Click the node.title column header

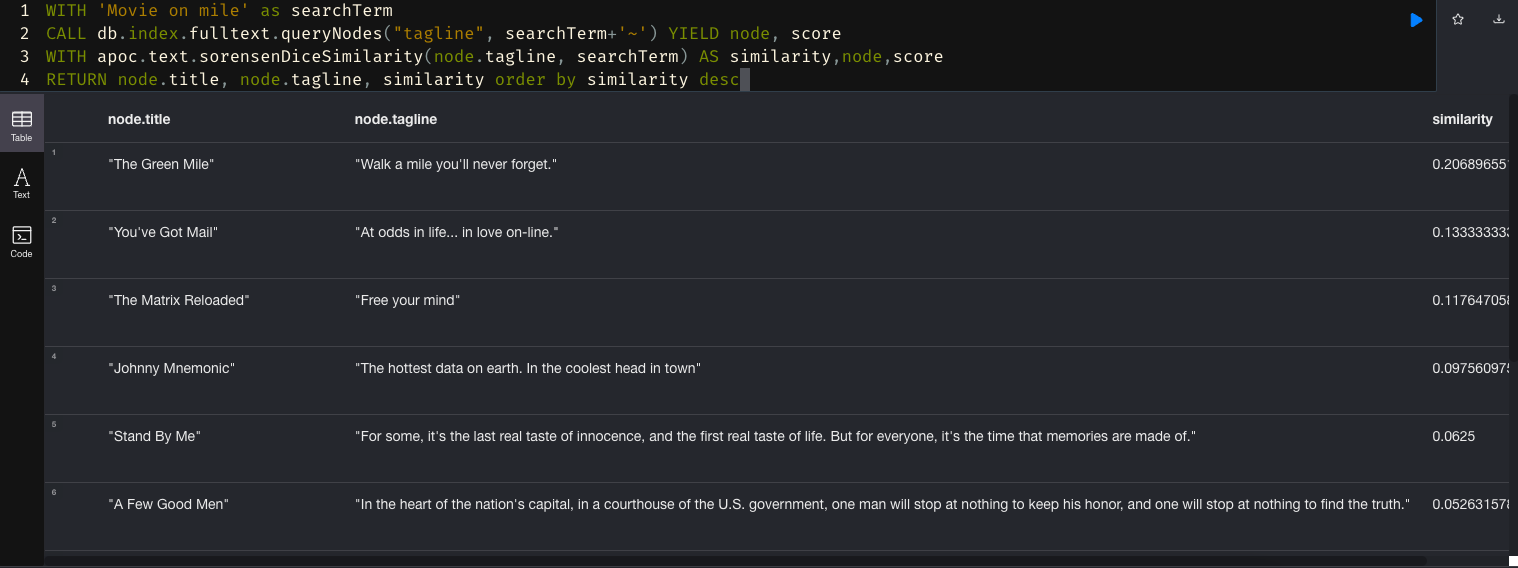coord(139,119)
